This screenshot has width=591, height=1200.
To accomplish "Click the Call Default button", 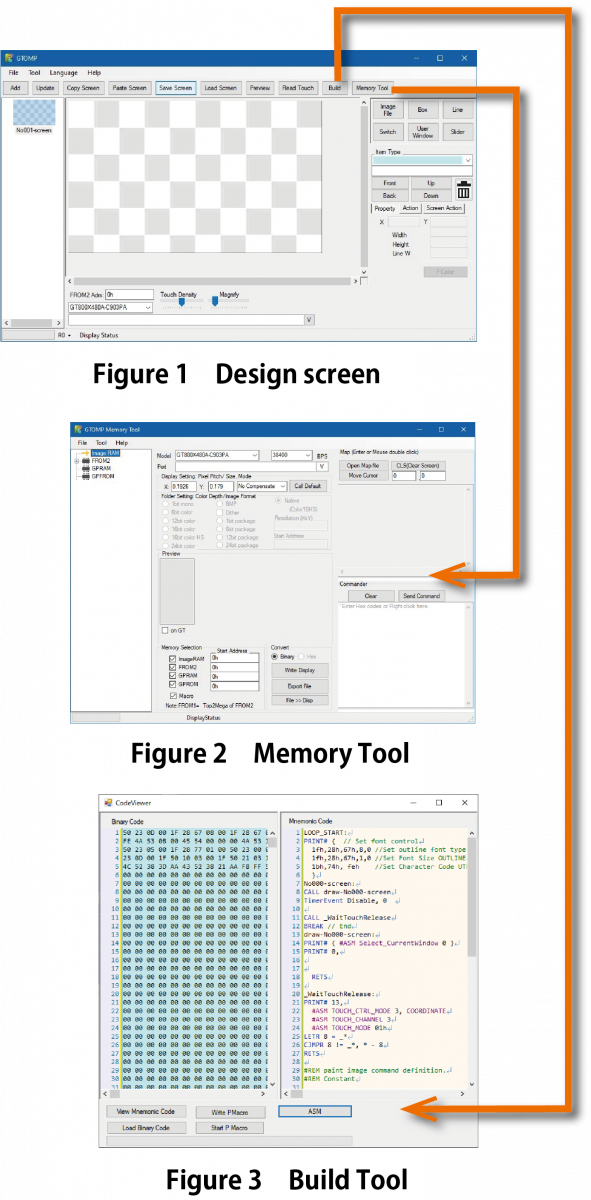I will [x=309, y=486].
